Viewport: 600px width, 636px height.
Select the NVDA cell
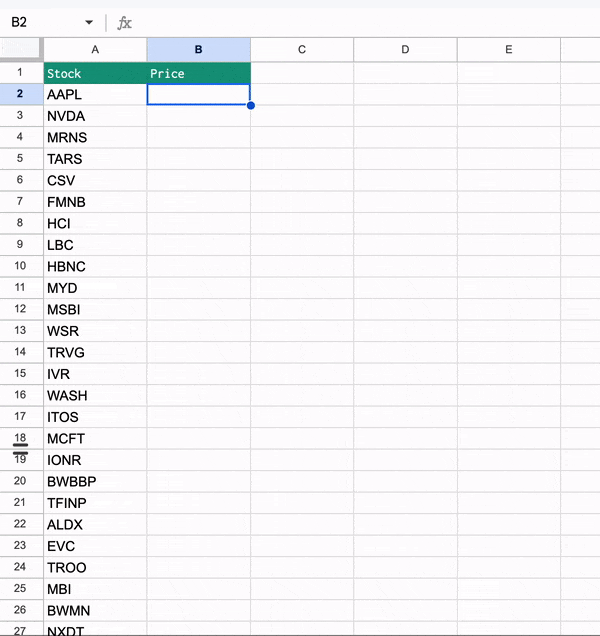(95, 116)
